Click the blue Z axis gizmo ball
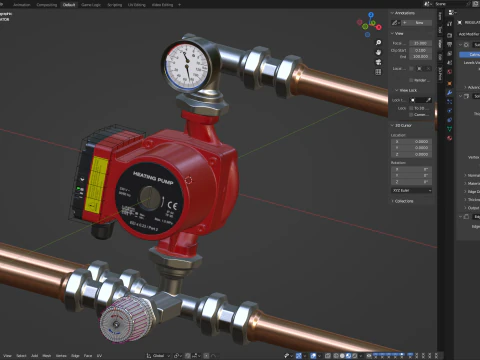This screenshot has width=480, height=360. 371,15
